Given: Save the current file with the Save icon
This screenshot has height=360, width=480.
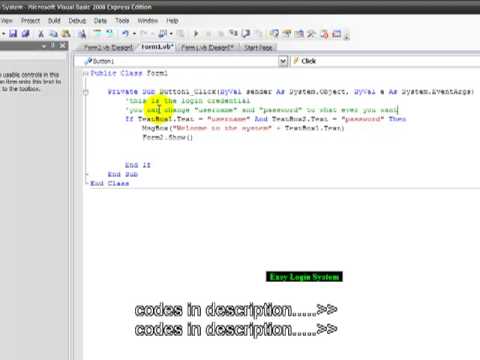Looking at the screenshot, I should [13, 34].
